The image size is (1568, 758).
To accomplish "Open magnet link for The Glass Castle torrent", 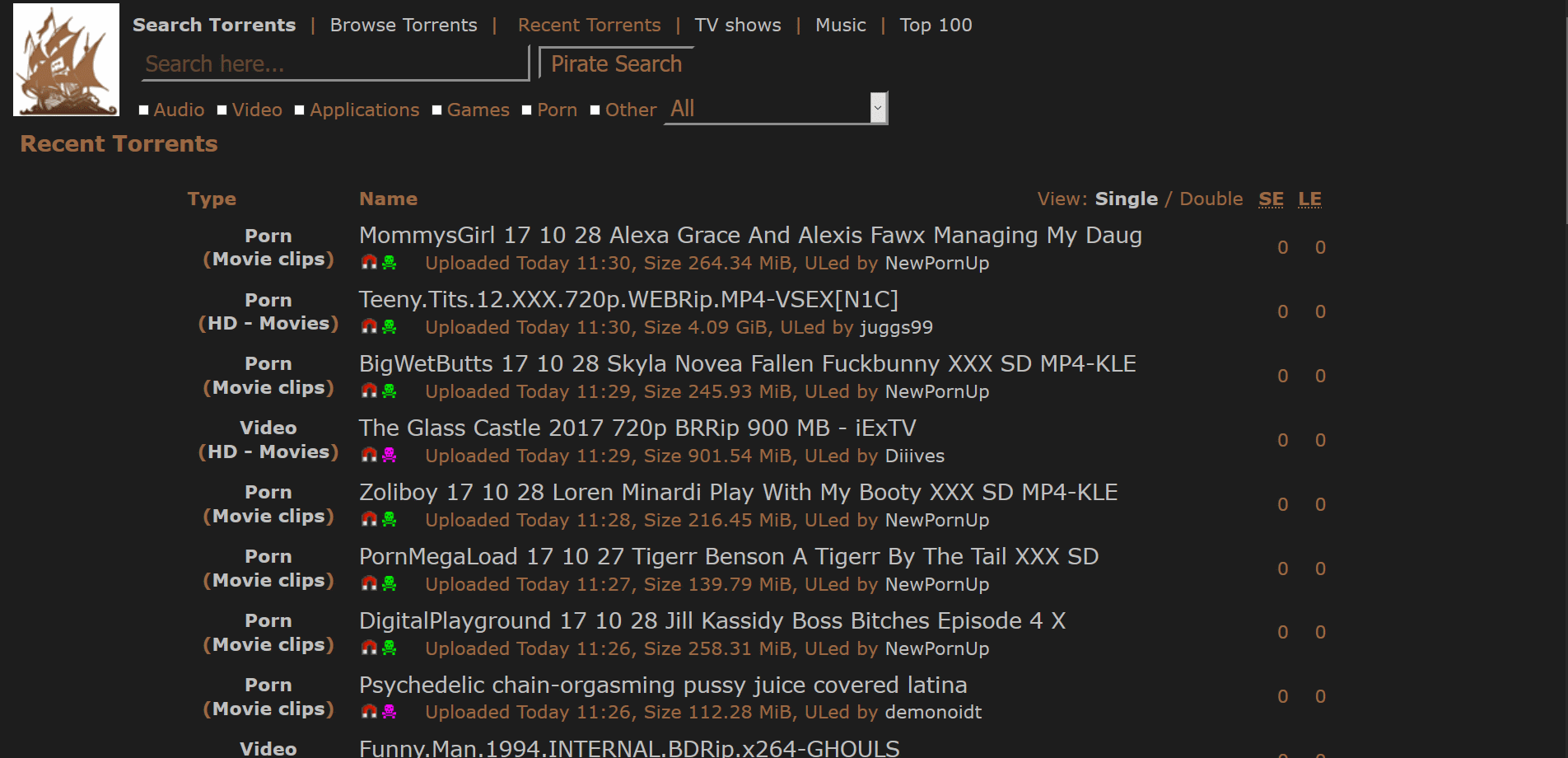I will tap(369, 455).
